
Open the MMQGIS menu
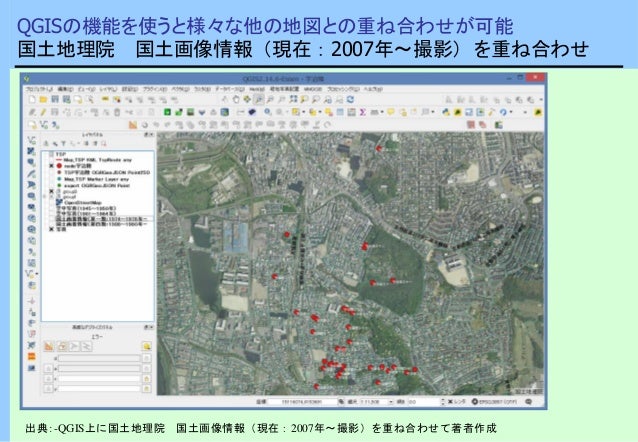click(x=312, y=89)
